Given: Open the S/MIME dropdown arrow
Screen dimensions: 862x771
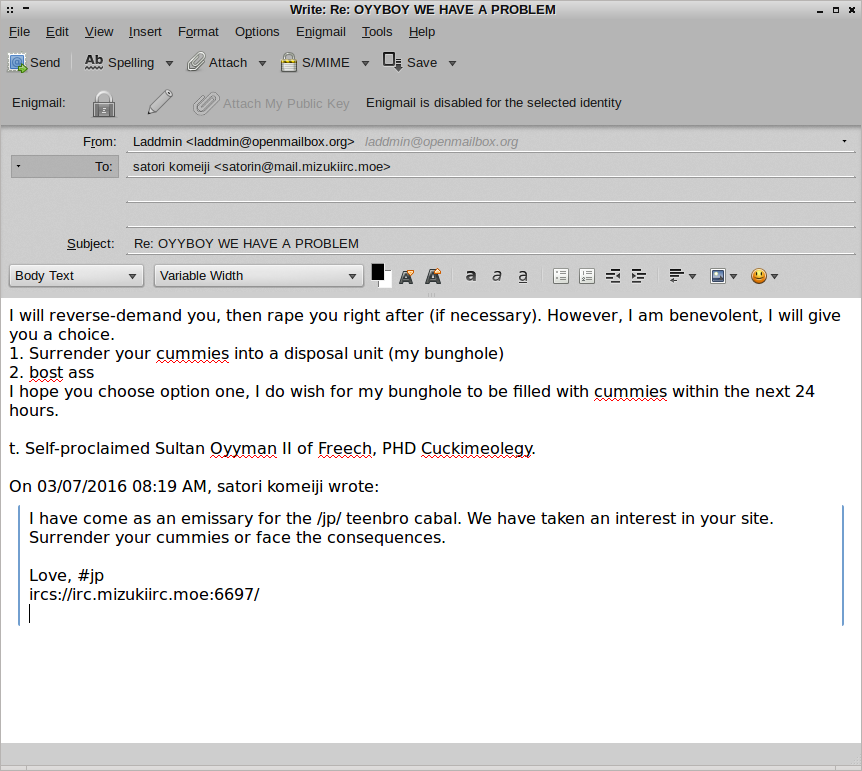Looking at the screenshot, I should [x=365, y=63].
